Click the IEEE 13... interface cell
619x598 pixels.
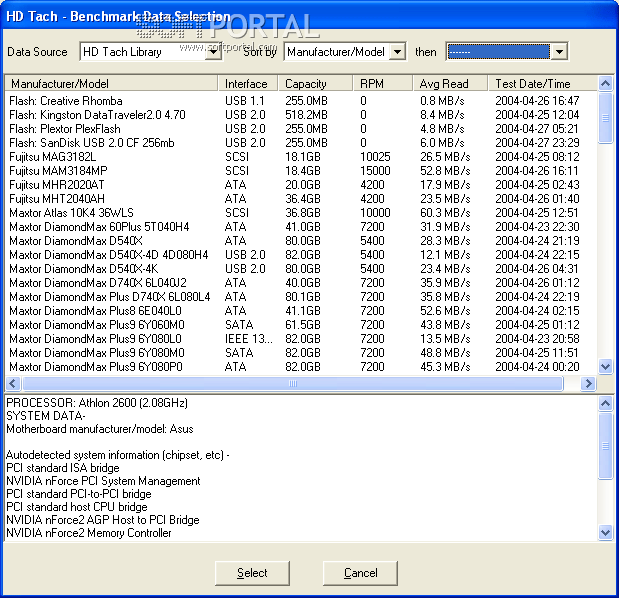click(248, 339)
